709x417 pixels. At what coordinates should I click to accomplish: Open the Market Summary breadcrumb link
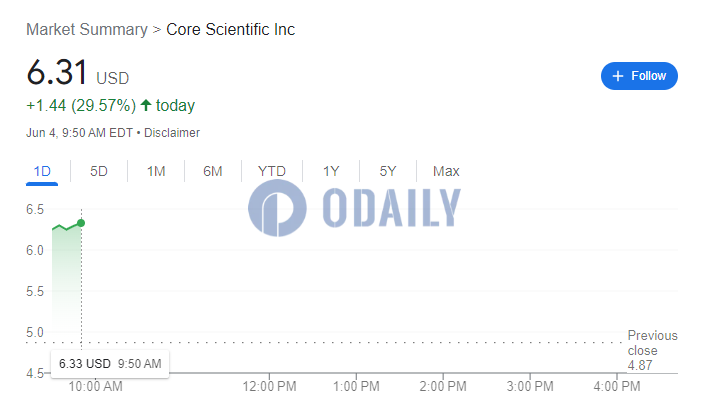(87, 29)
